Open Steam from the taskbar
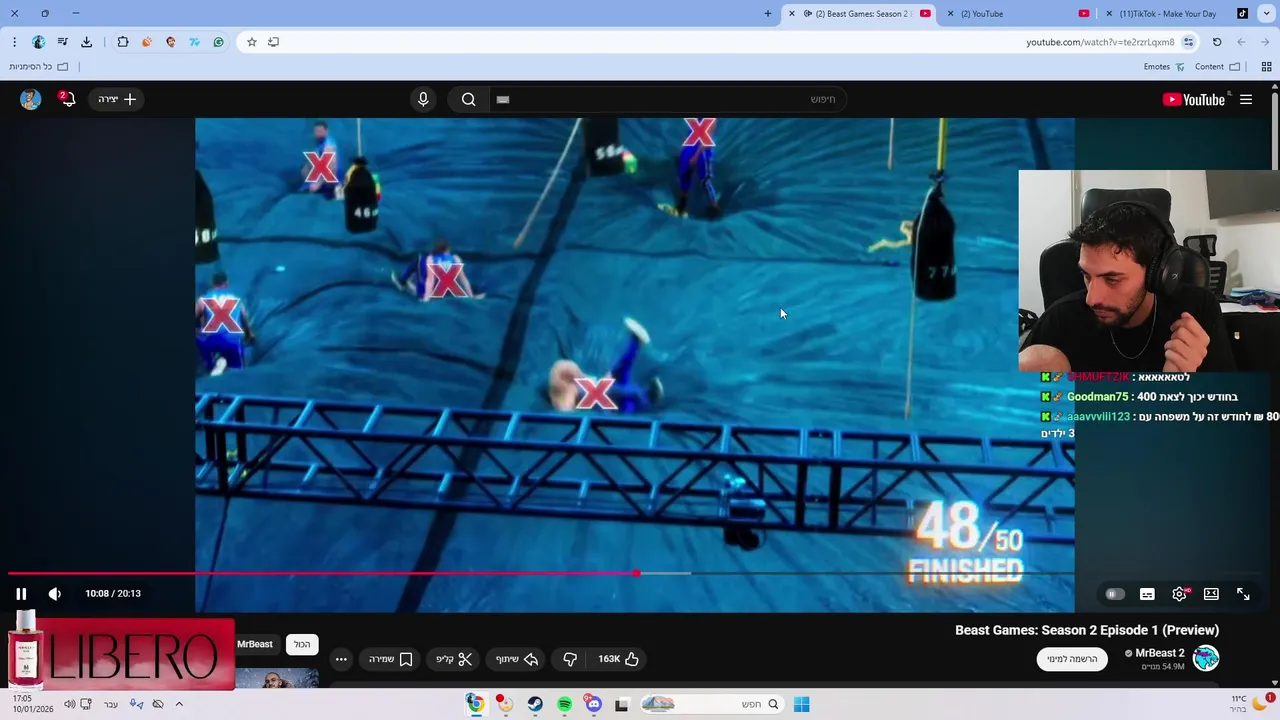The height and width of the screenshot is (720, 1280). pos(535,704)
